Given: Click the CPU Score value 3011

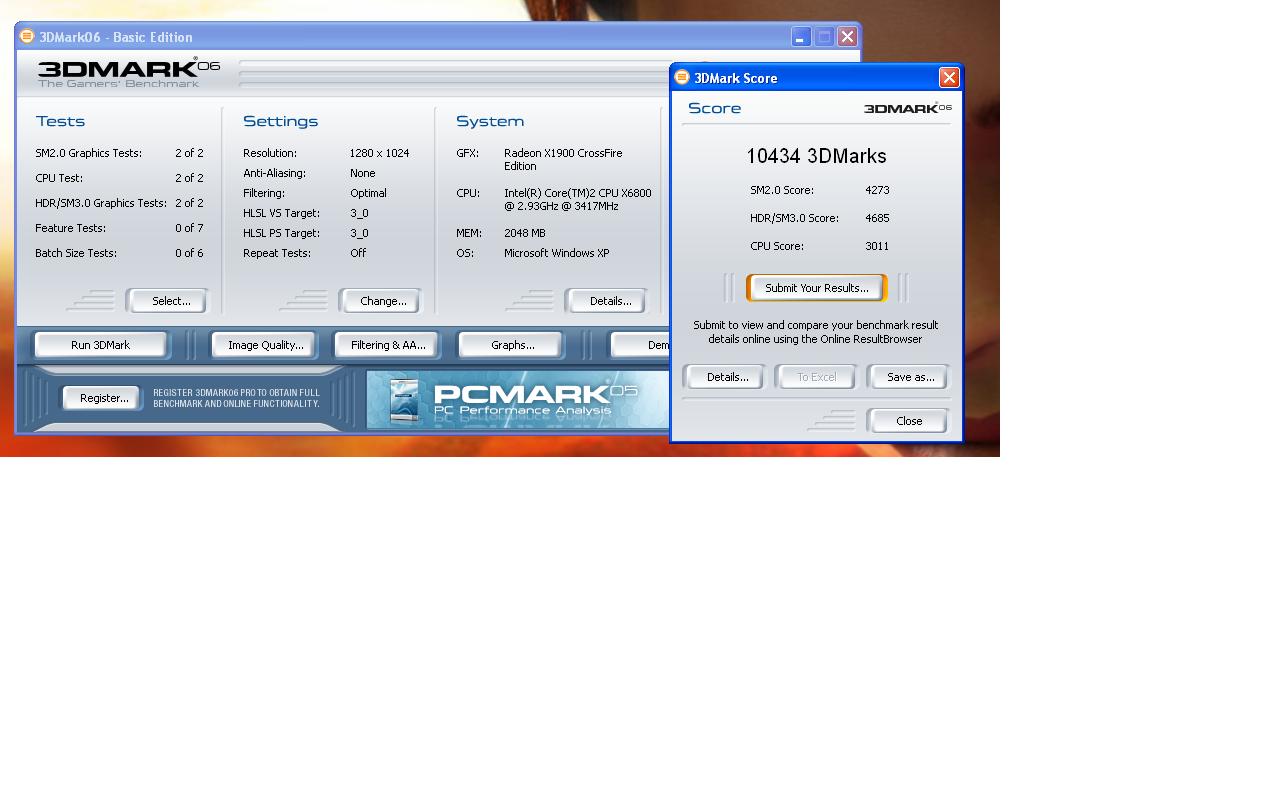Looking at the screenshot, I should 877,246.
